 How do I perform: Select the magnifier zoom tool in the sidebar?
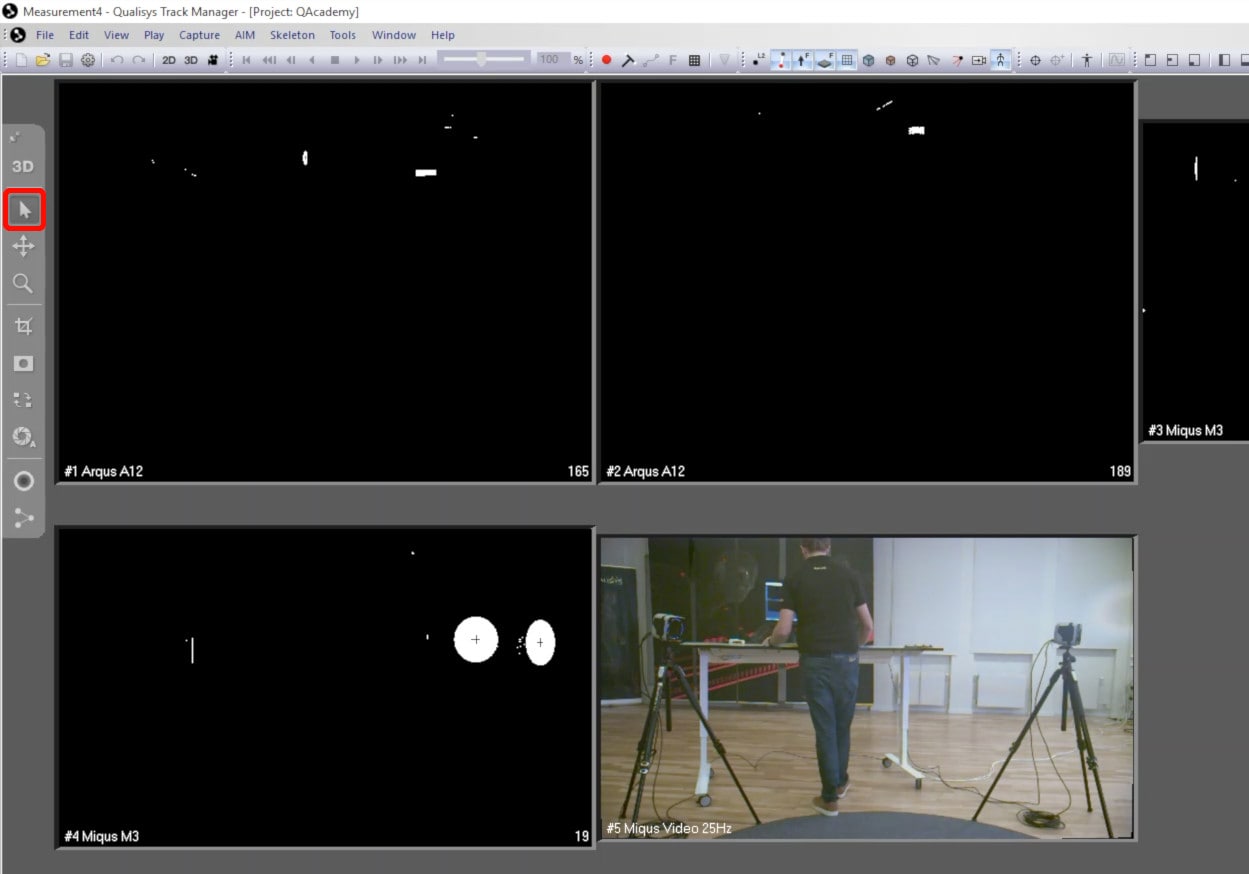point(24,283)
